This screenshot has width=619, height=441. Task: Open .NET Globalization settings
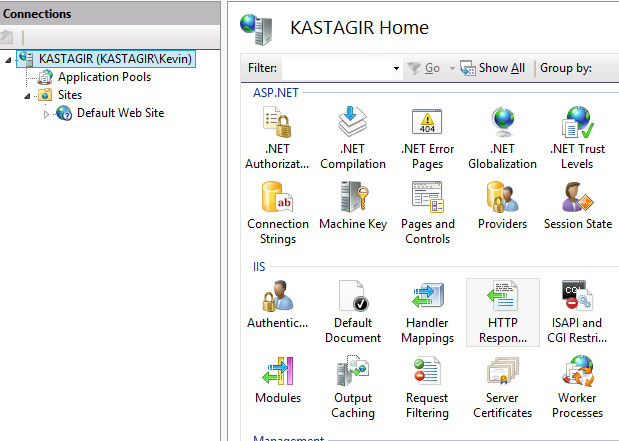[502, 138]
